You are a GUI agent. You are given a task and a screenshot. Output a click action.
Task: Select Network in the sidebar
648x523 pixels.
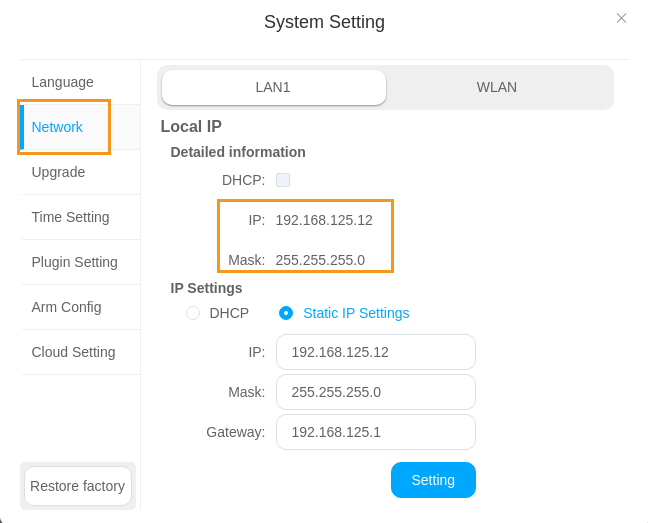click(x=57, y=127)
